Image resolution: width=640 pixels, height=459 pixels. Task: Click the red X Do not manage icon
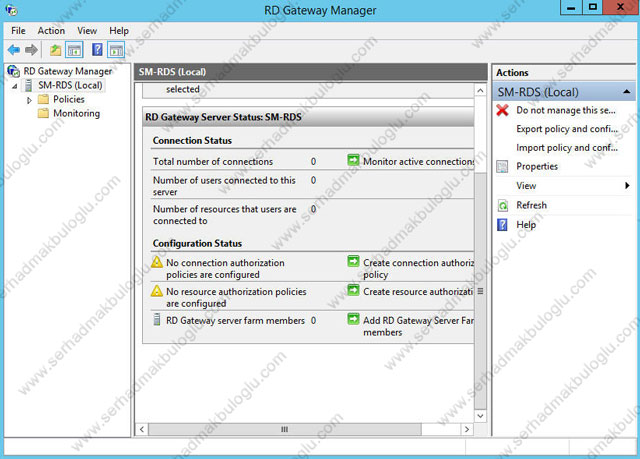(502, 110)
